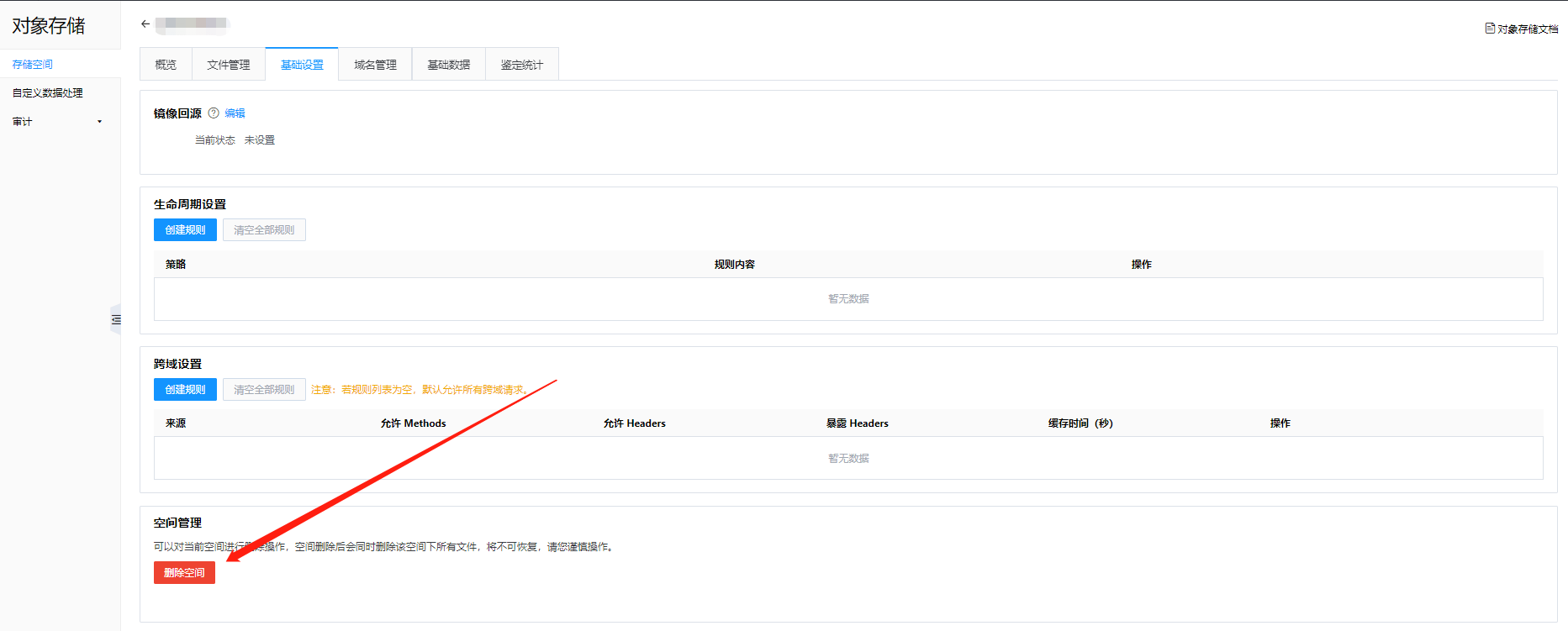
Task: Expand the 审计 sidebar menu arrow
Action: click(99, 122)
